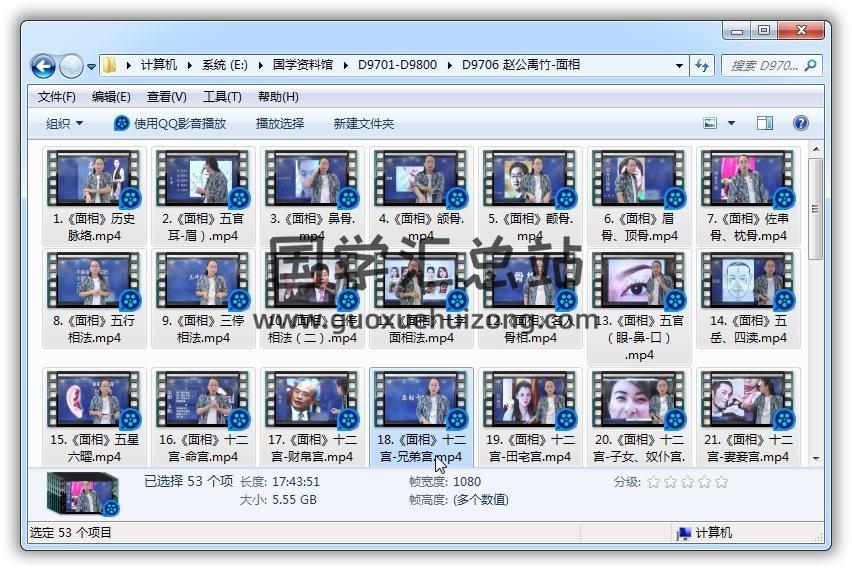Image resolution: width=852 pixels, height=571 pixels.
Task: Select video 10 三停相法（二）.mp4
Action: (312, 299)
